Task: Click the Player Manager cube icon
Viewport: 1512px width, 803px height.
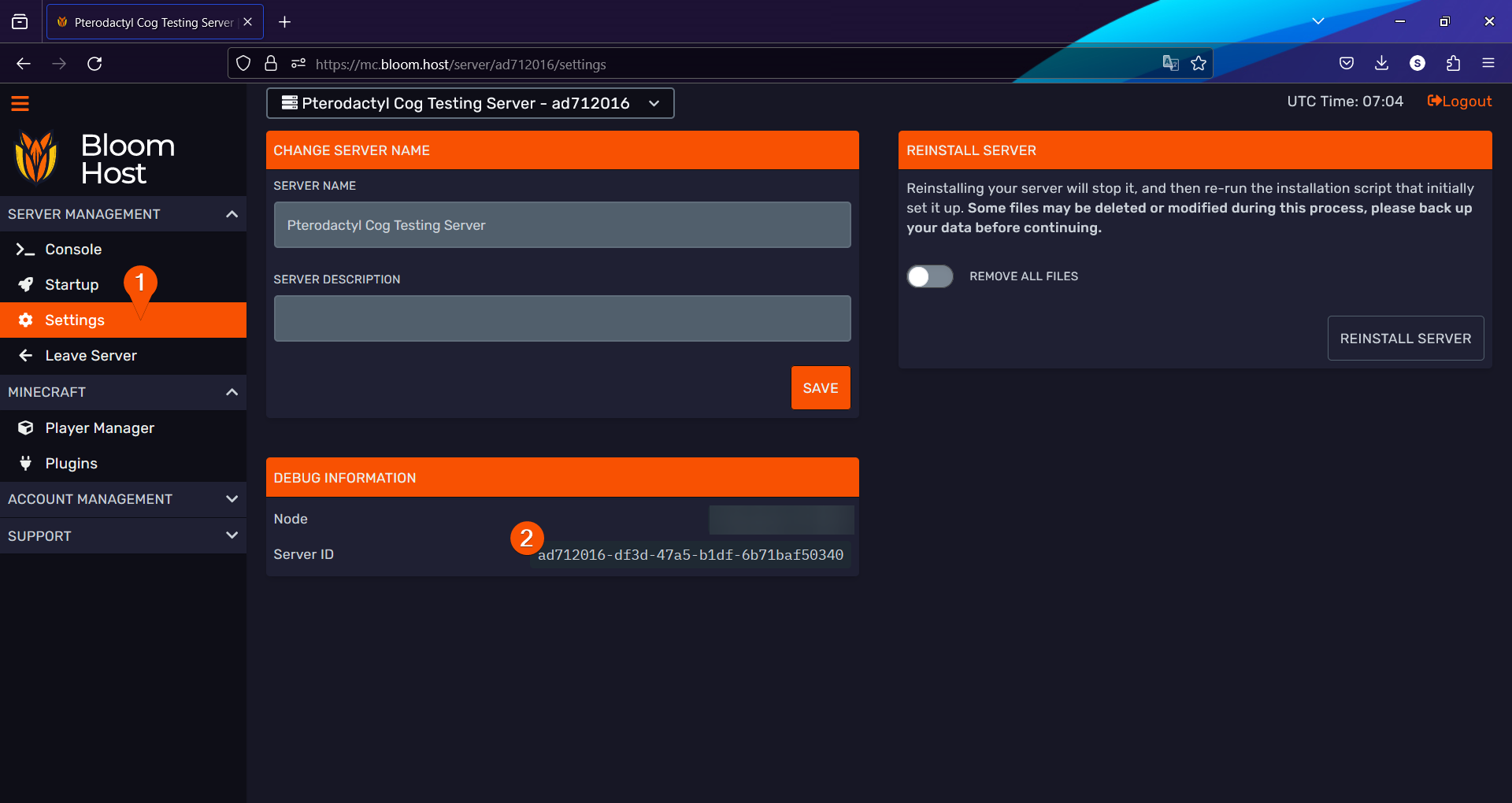Action: click(26, 427)
